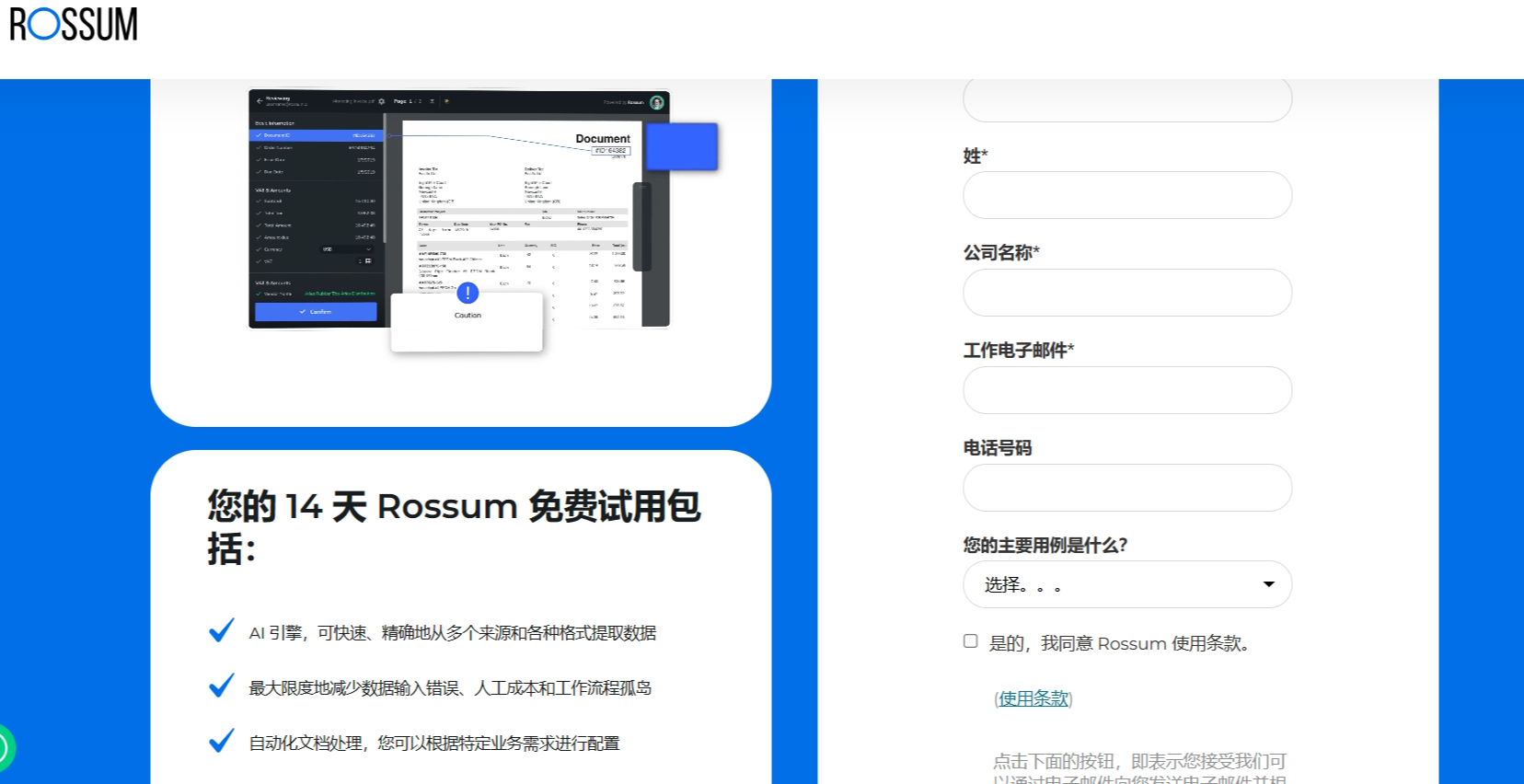Image resolution: width=1524 pixels, height=784 pixels.
Task: Focus the 公司名称 input field
Action: click(1127, 293)
